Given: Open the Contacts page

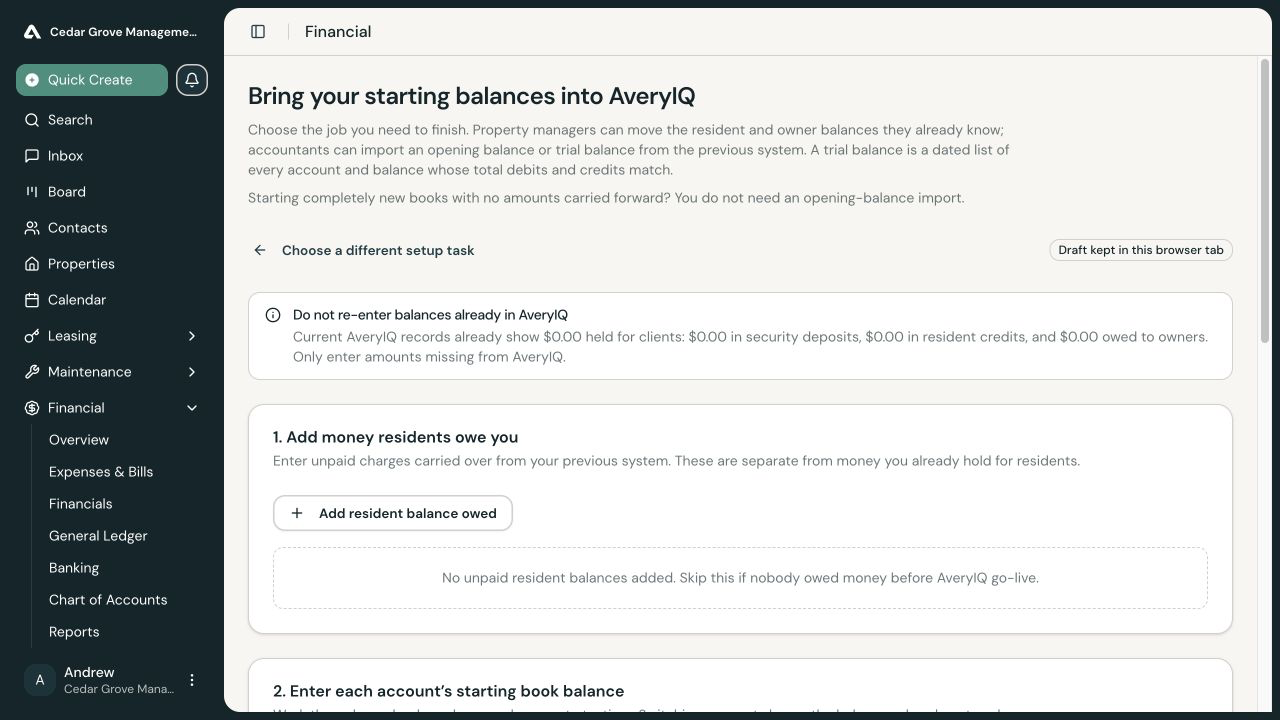Looking at the screenshot, I should click(x=112, y=228).
